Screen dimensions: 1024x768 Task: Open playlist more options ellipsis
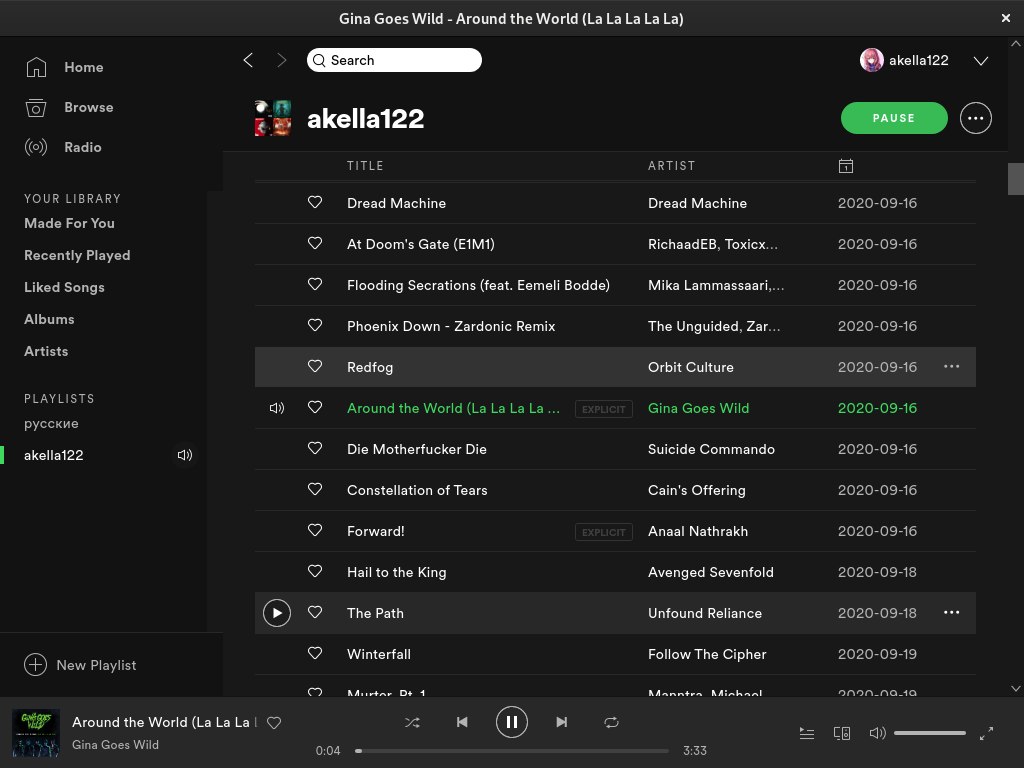(x=976, y=118)
